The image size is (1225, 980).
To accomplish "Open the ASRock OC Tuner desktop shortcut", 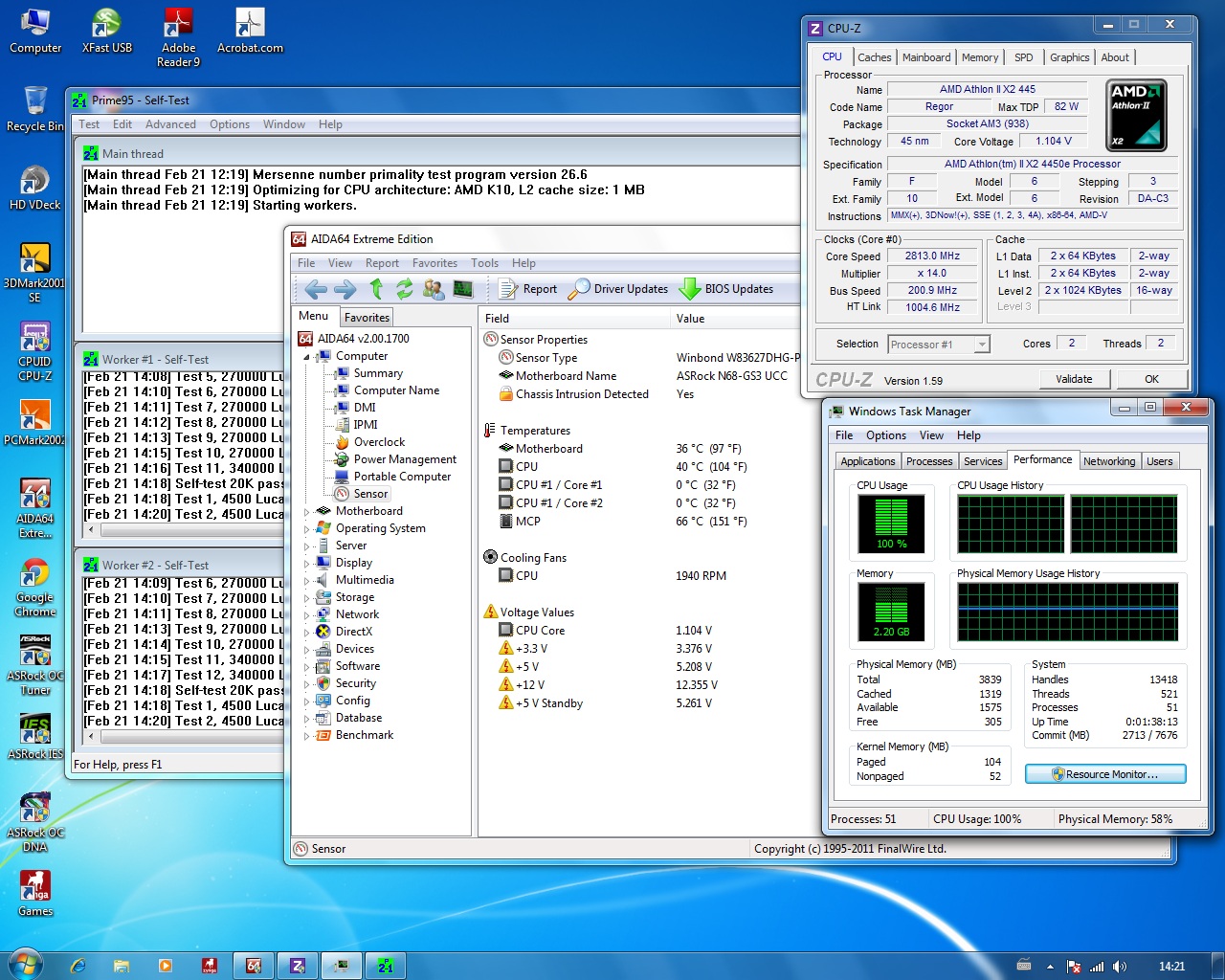I will tap(35, 665).
